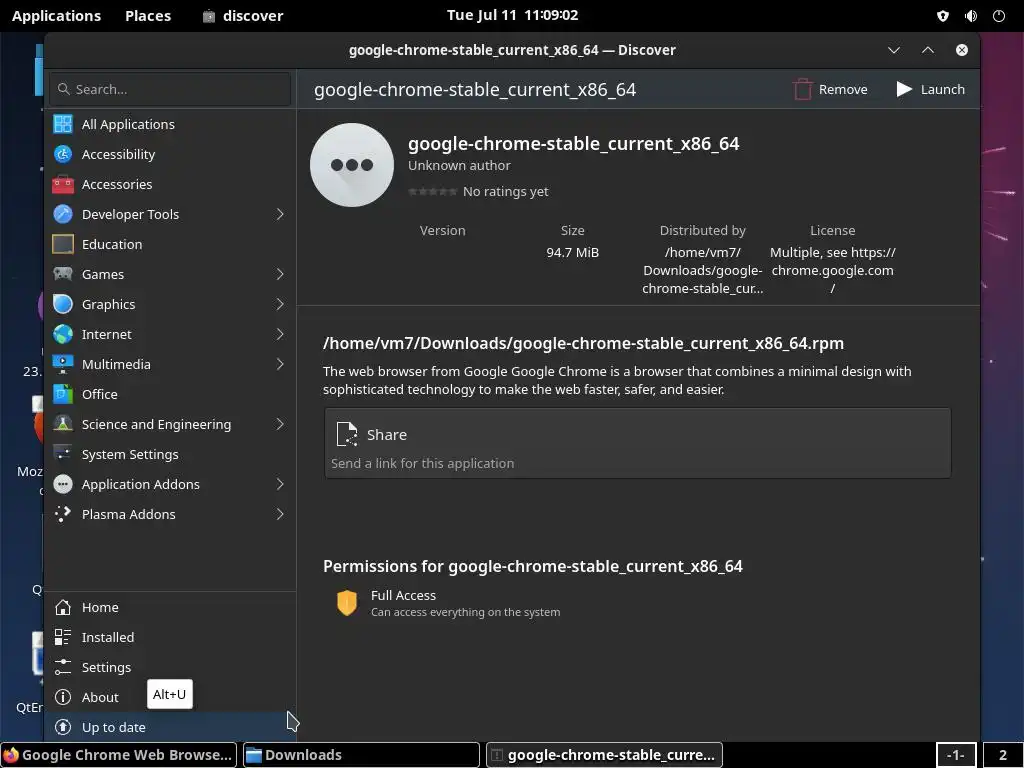Click the Remove button label
Screen dimensions: 1024x768
tap(843, 89)
